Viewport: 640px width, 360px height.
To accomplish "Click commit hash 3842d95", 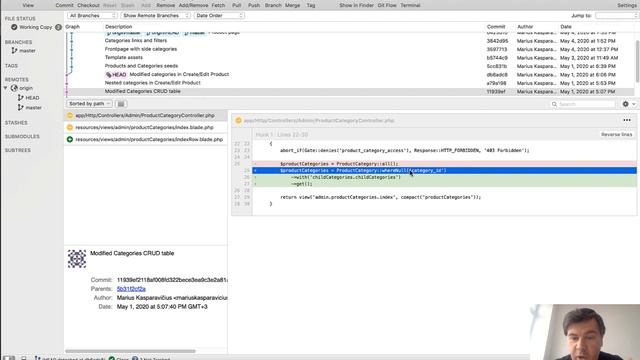I will pyautogui.click(x=497, y=41).
